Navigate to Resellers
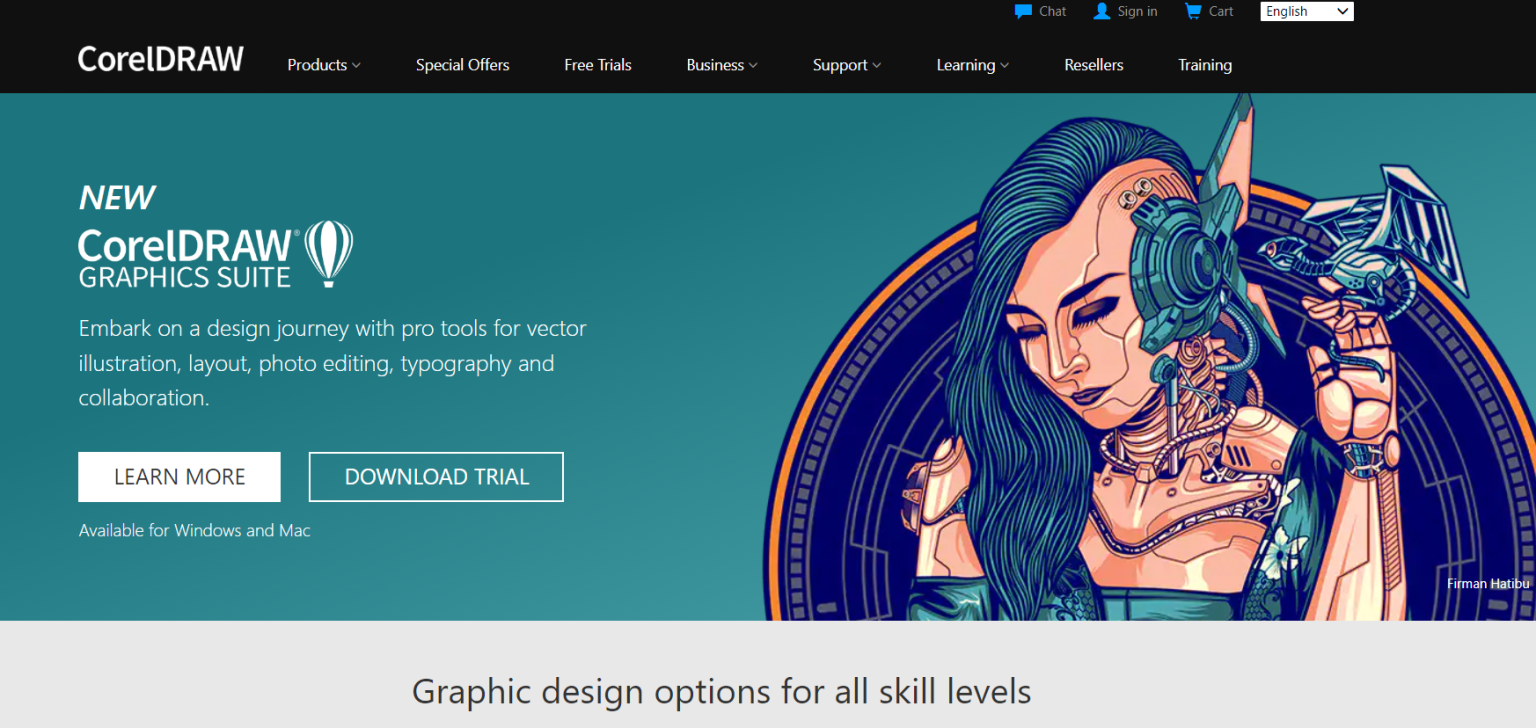This screenshot has height=728, width=1536. click(1093, 65)
